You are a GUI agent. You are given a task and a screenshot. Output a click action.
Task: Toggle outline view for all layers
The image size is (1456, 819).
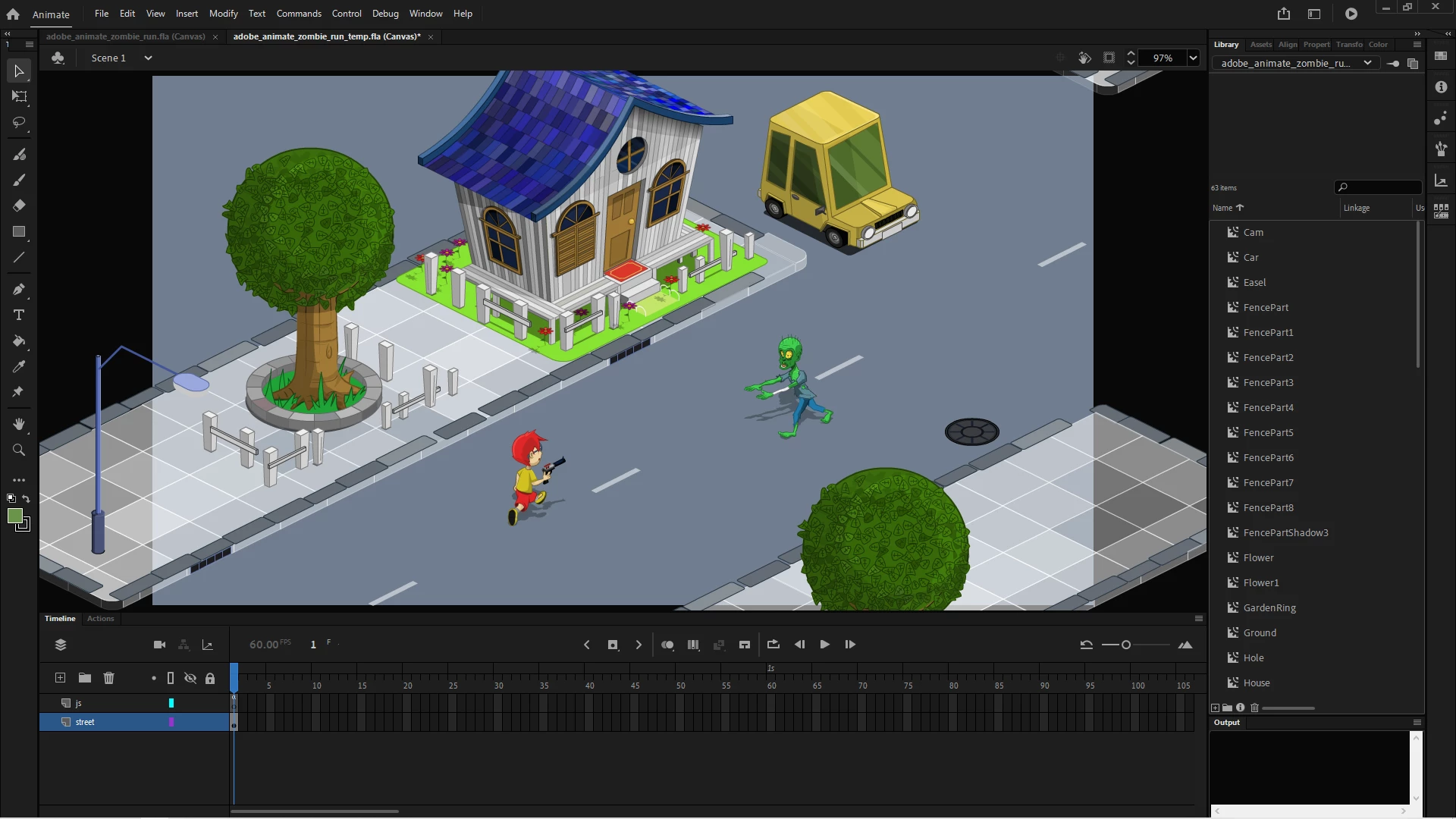pyautogui.click(x=171, y=678)
